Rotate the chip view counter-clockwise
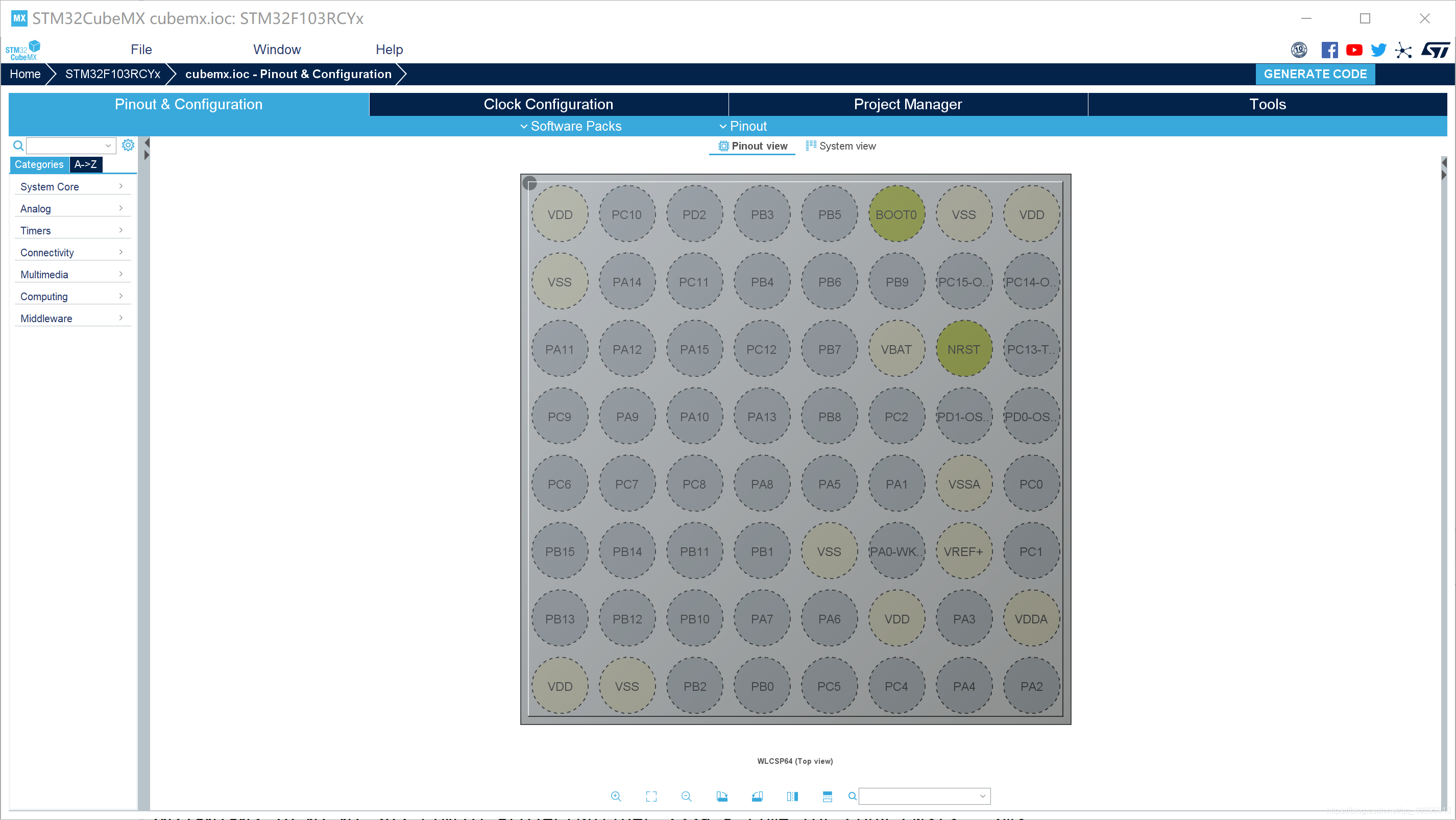The height and width of the screenshot is (820, 1456). [758, 797]
